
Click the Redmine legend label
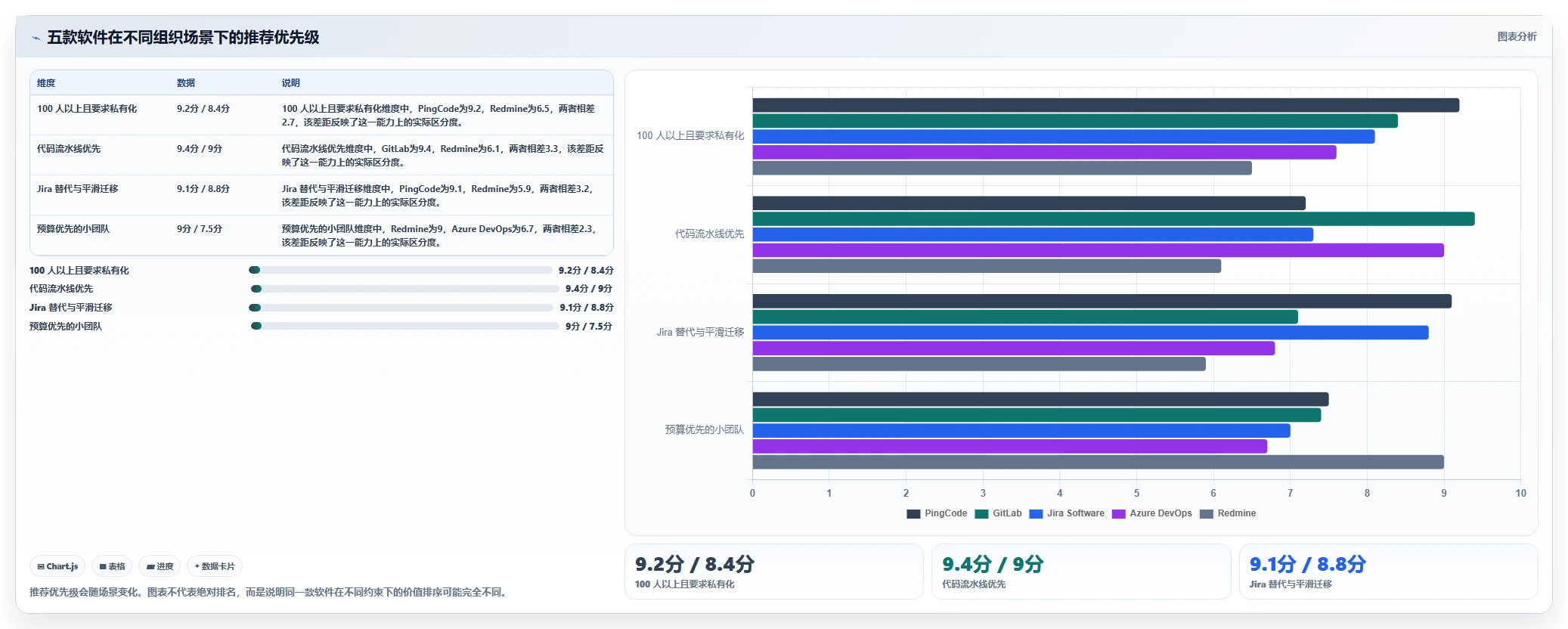pyautogui.click(x=1237, y=514)
